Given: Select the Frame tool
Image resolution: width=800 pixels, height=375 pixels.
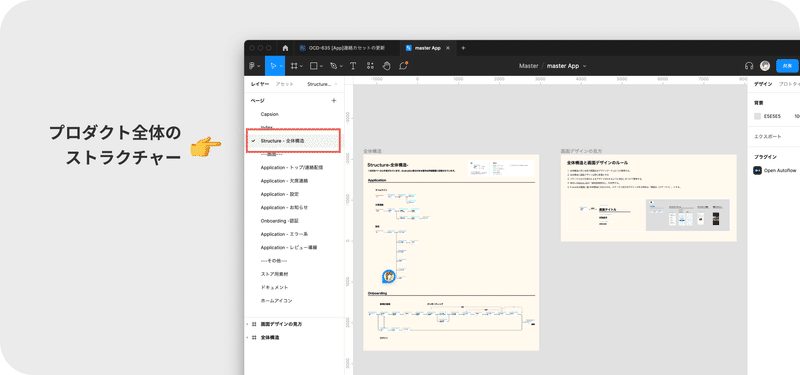Looking at the screenshot, I should 294,66.
